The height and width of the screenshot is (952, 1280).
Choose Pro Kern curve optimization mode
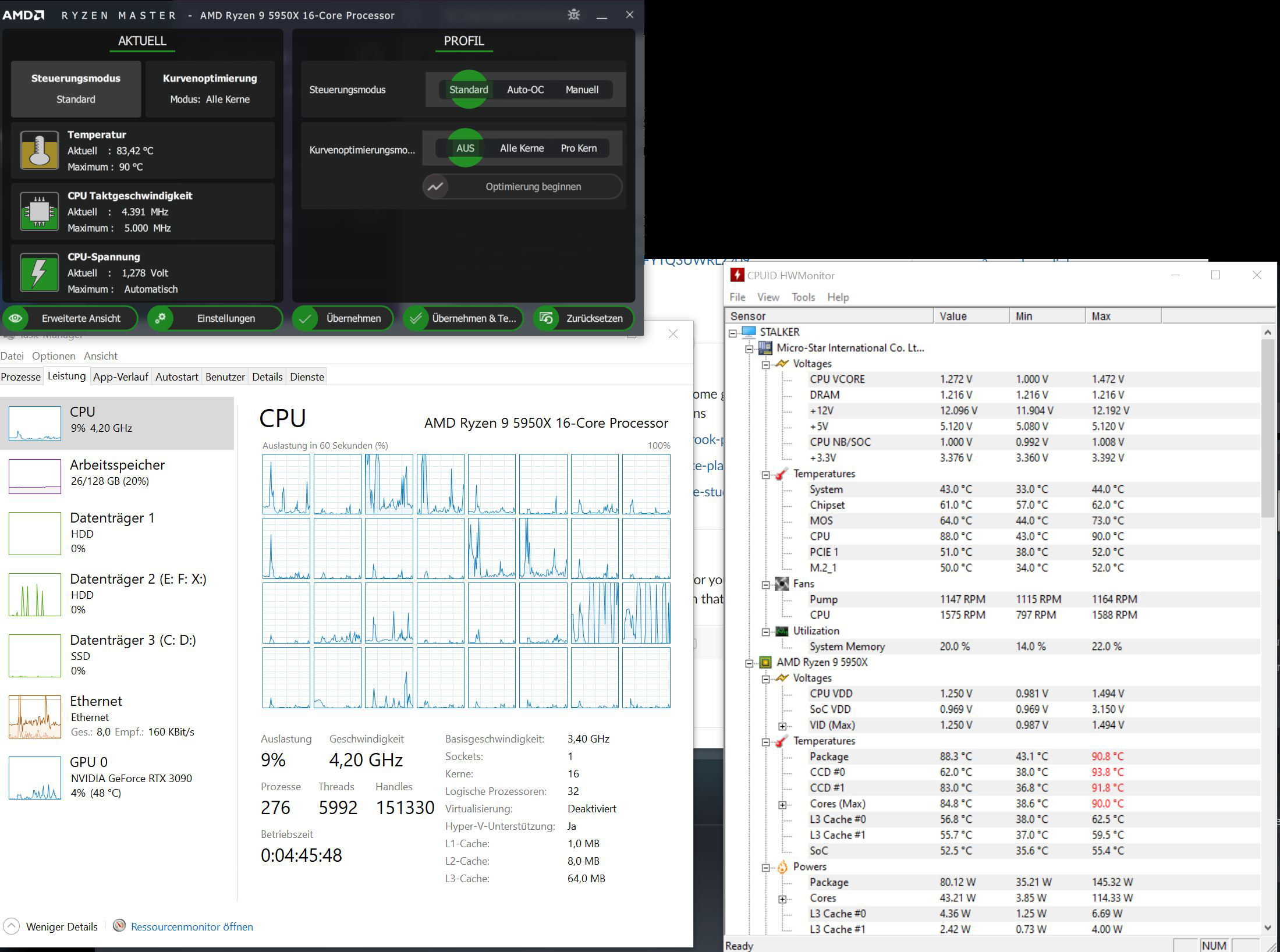579,148
